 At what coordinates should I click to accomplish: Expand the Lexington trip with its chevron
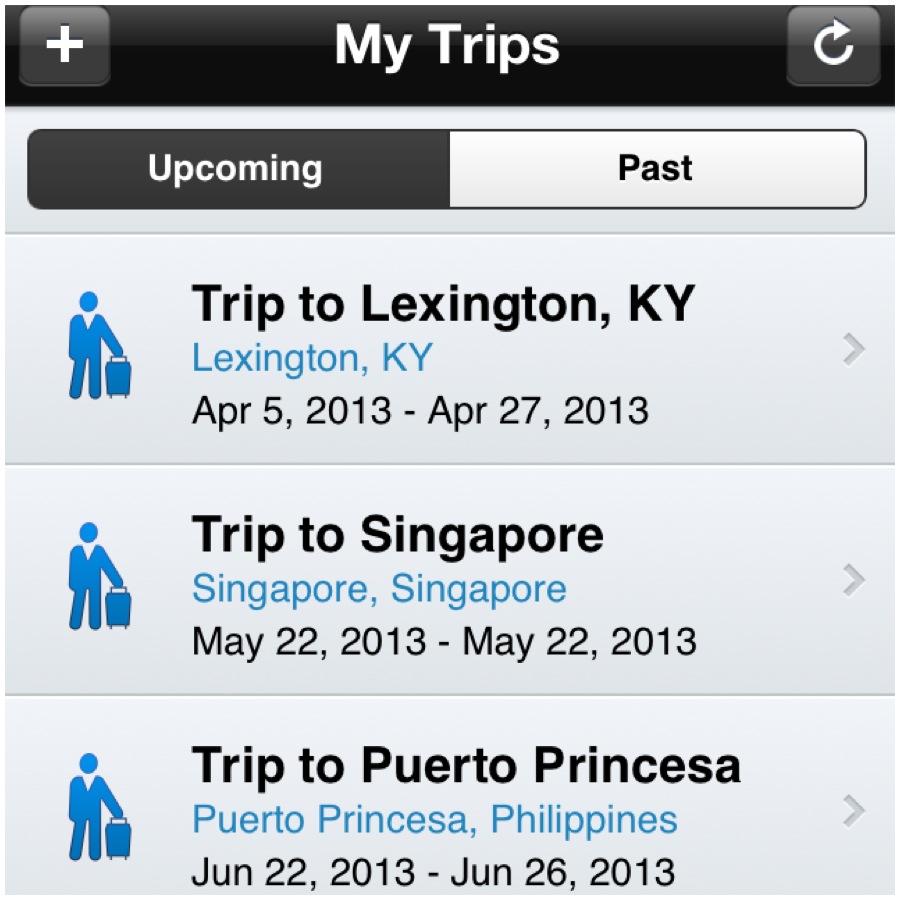click(852, 349)
